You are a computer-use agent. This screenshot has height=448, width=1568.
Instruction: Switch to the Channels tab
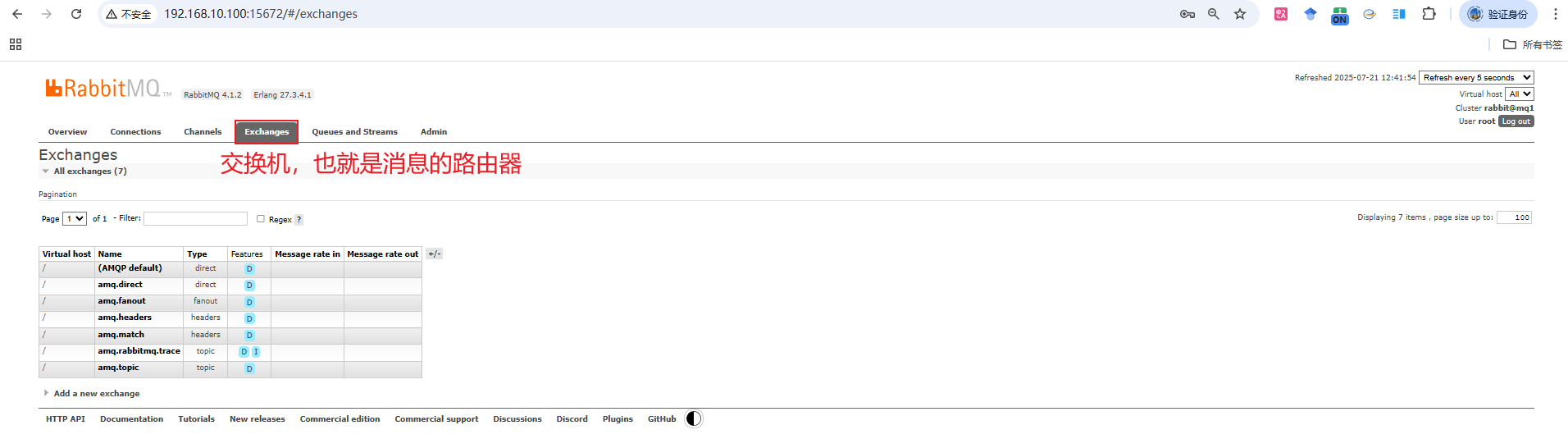coord(203,131)
